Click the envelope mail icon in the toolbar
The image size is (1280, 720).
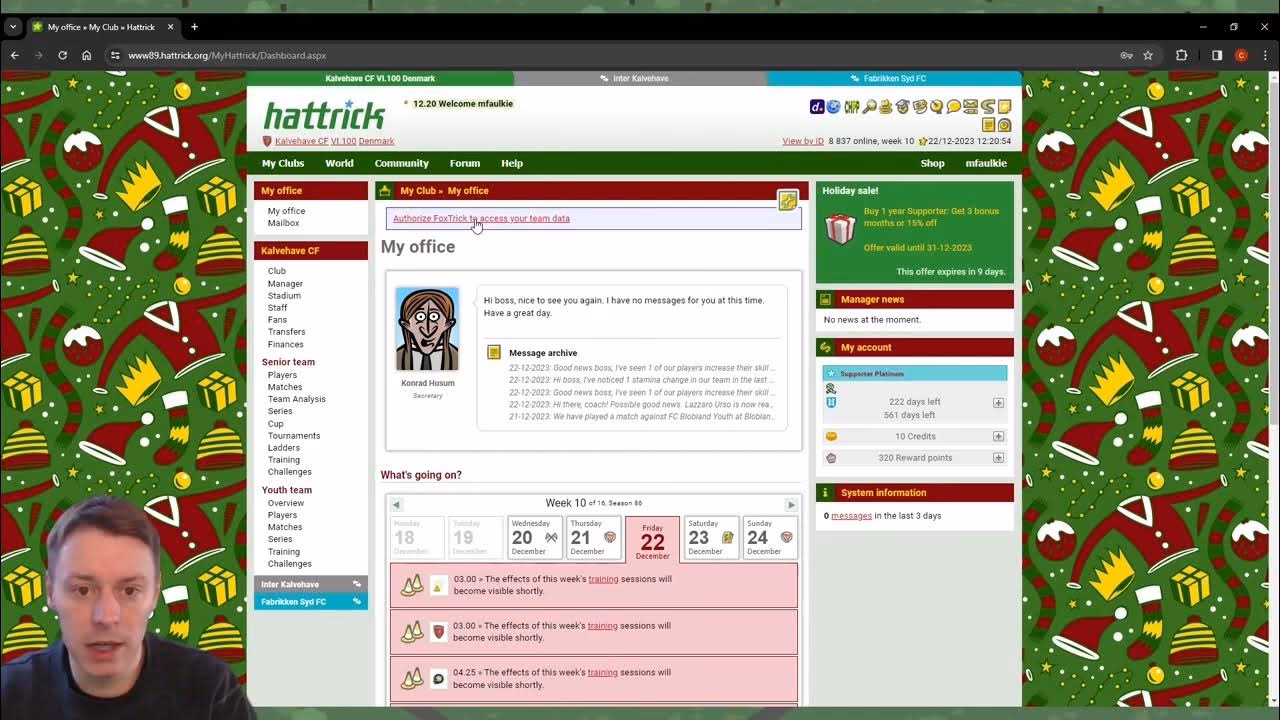pos(971,107)
